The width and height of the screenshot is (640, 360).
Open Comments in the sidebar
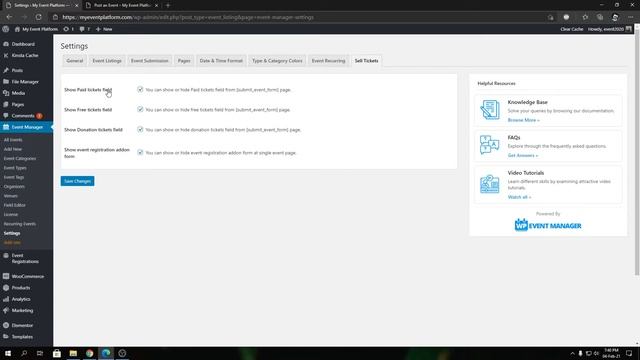23,116
